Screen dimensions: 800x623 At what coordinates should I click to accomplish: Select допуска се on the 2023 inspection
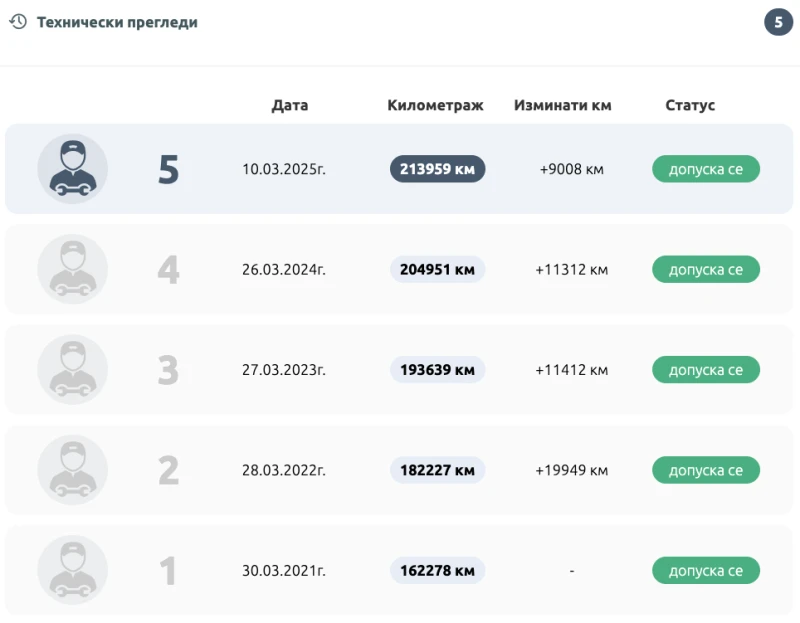coord(706,369)
